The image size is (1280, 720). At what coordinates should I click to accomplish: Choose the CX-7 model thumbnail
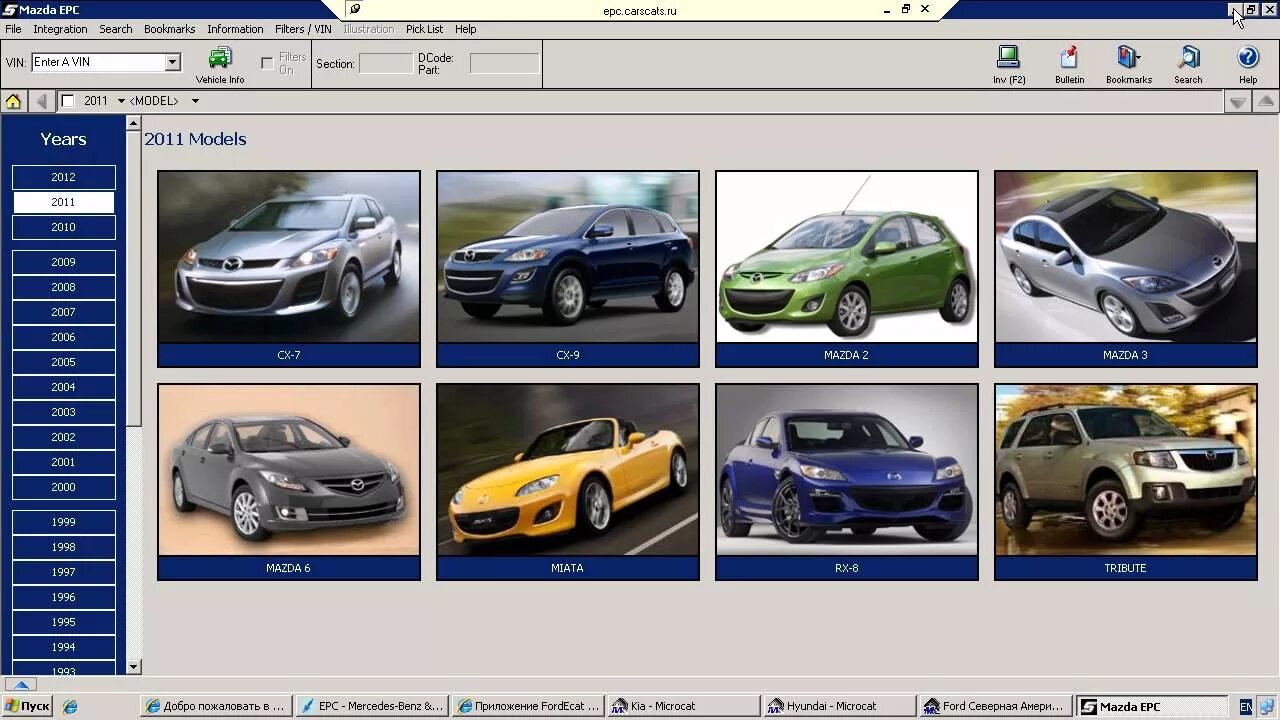pos(289,269)
